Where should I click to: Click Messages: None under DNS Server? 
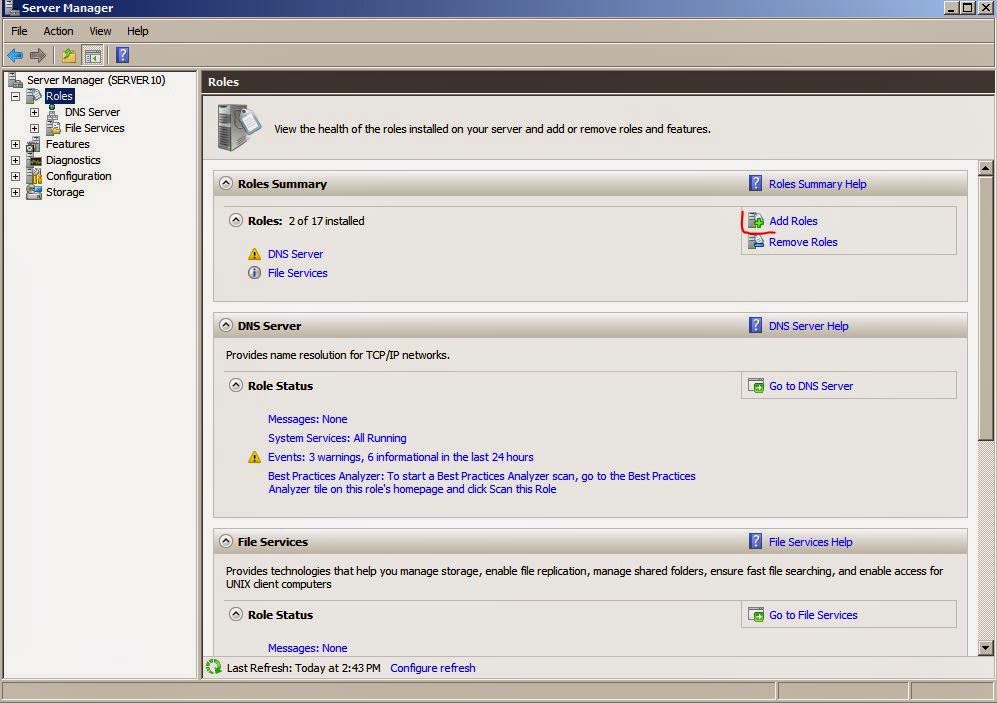click(307, 419)
